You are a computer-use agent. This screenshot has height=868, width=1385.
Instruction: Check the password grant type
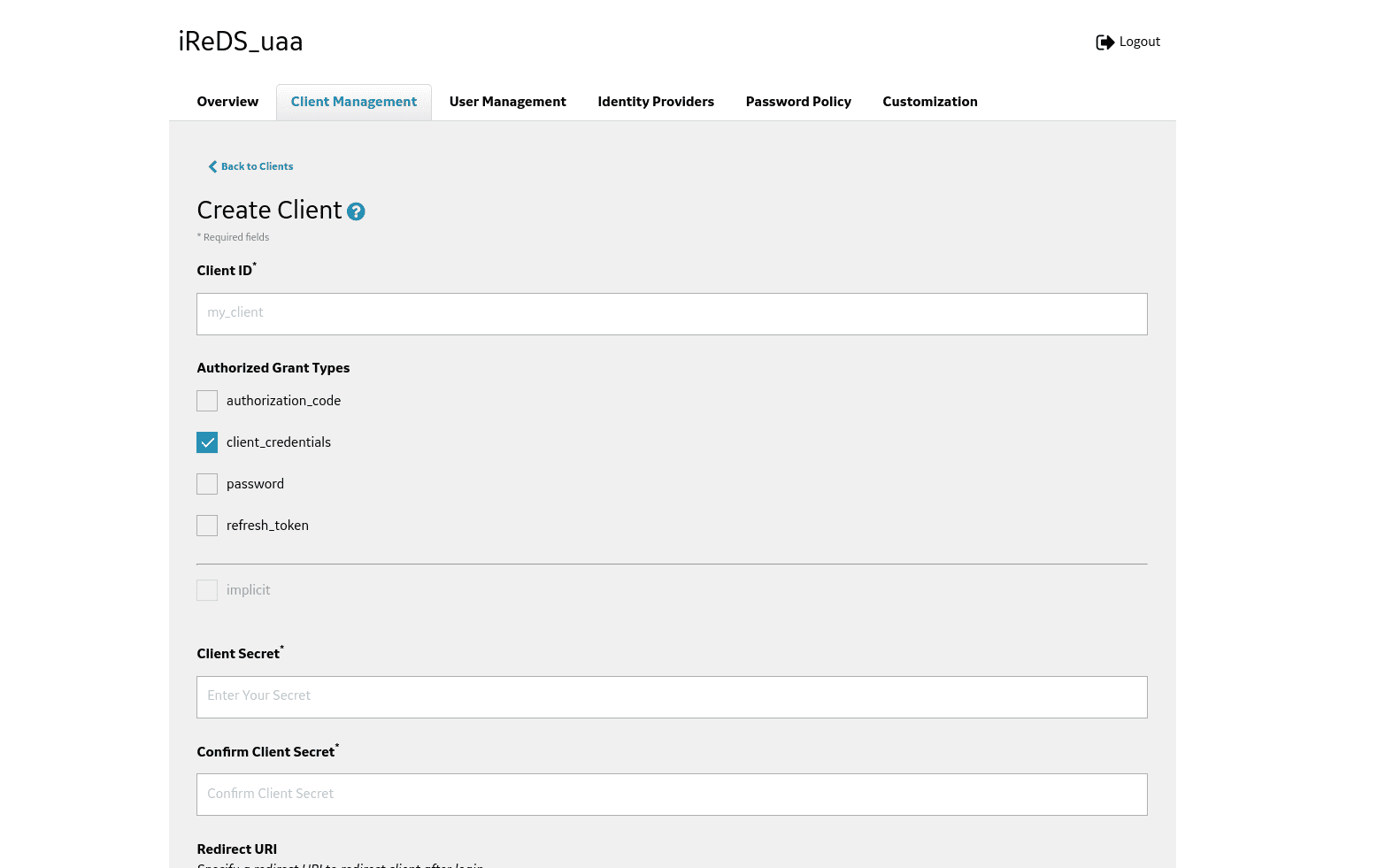coord(206,483)
